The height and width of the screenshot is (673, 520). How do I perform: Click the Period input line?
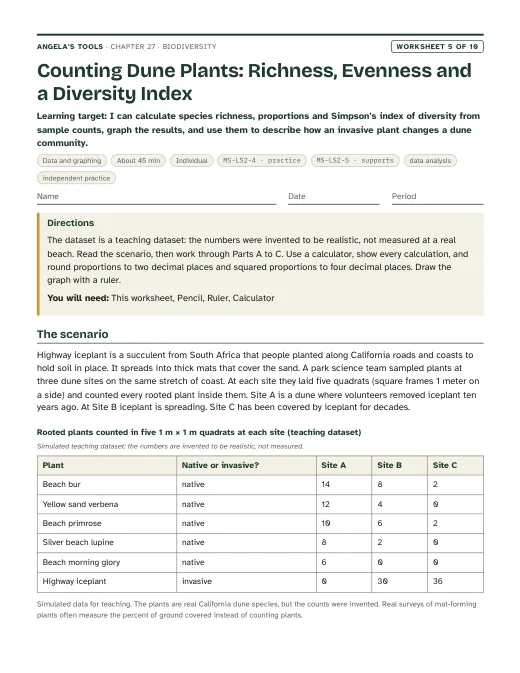coord(438,197)
